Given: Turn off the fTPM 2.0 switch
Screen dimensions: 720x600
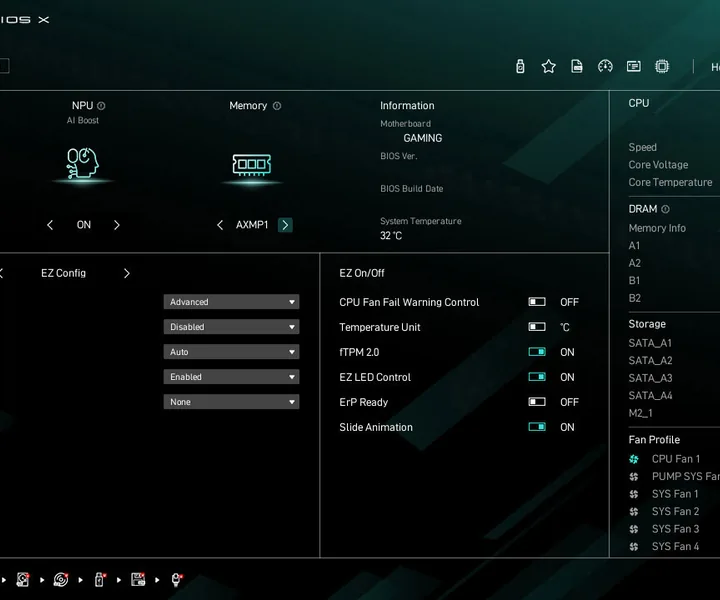Looking at the screenshot, I should click(537, 352).
